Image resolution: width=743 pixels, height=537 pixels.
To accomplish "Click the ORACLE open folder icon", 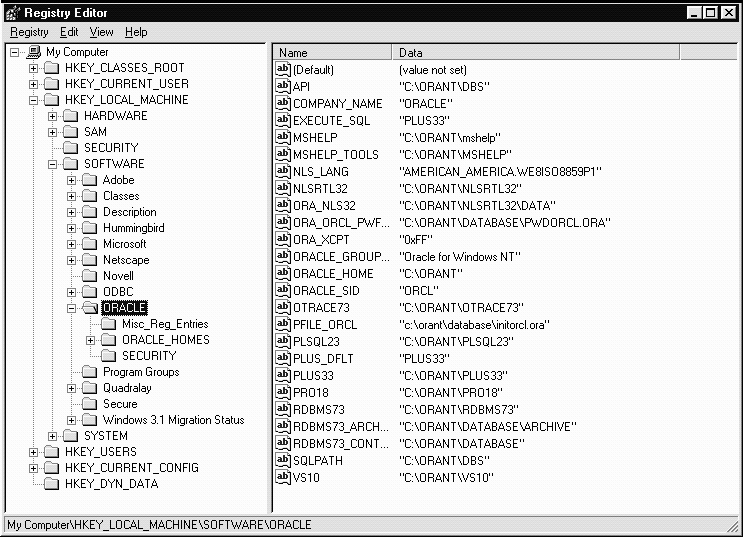I will (x=91, y=308).
